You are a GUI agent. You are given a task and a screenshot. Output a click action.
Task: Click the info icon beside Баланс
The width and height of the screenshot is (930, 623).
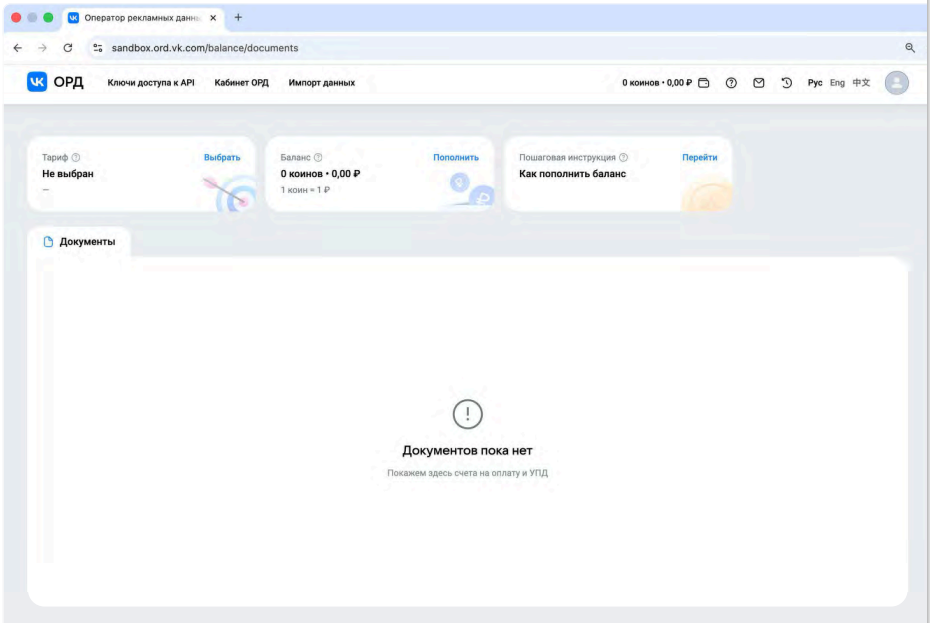pyautogui.click(x=318, y=158)
